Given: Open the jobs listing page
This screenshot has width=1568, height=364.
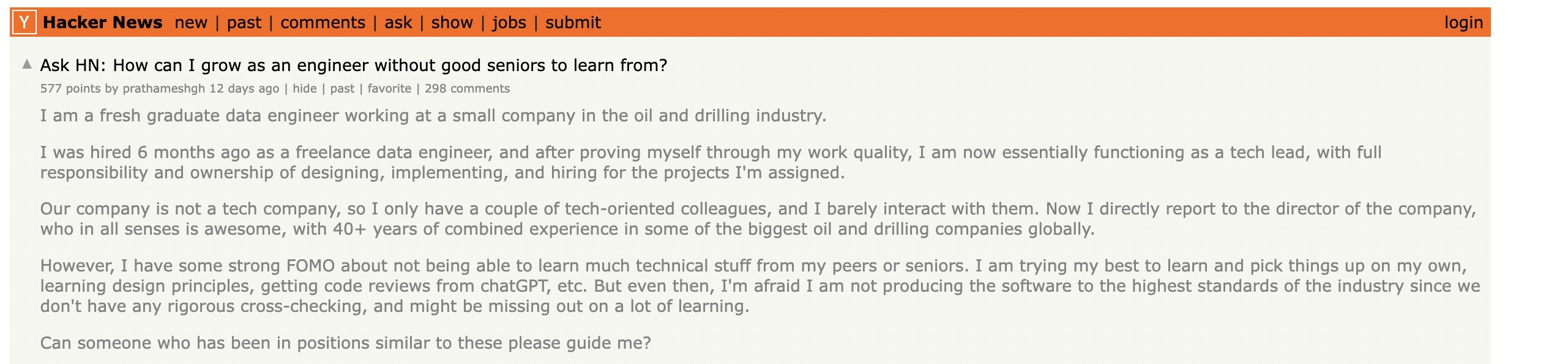Looking at the screenshot, I should 509,23.
